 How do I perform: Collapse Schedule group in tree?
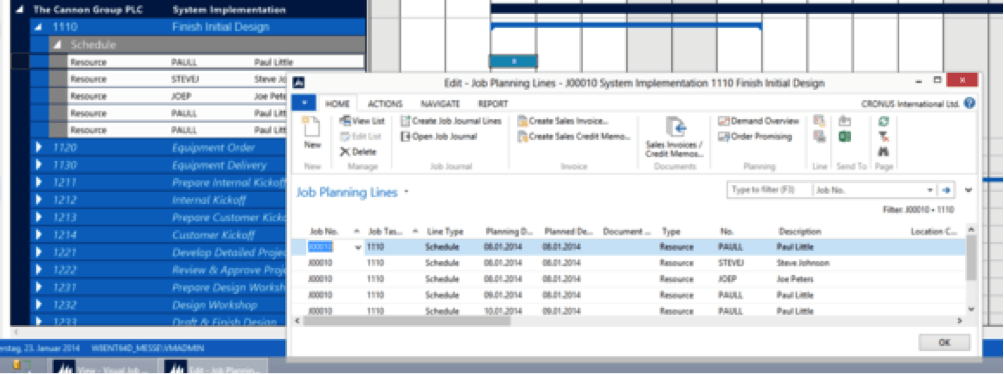click(58, 45)
